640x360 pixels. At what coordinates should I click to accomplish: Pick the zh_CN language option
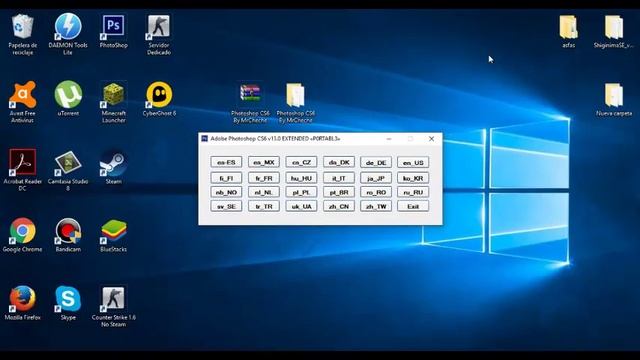(339, 206)
